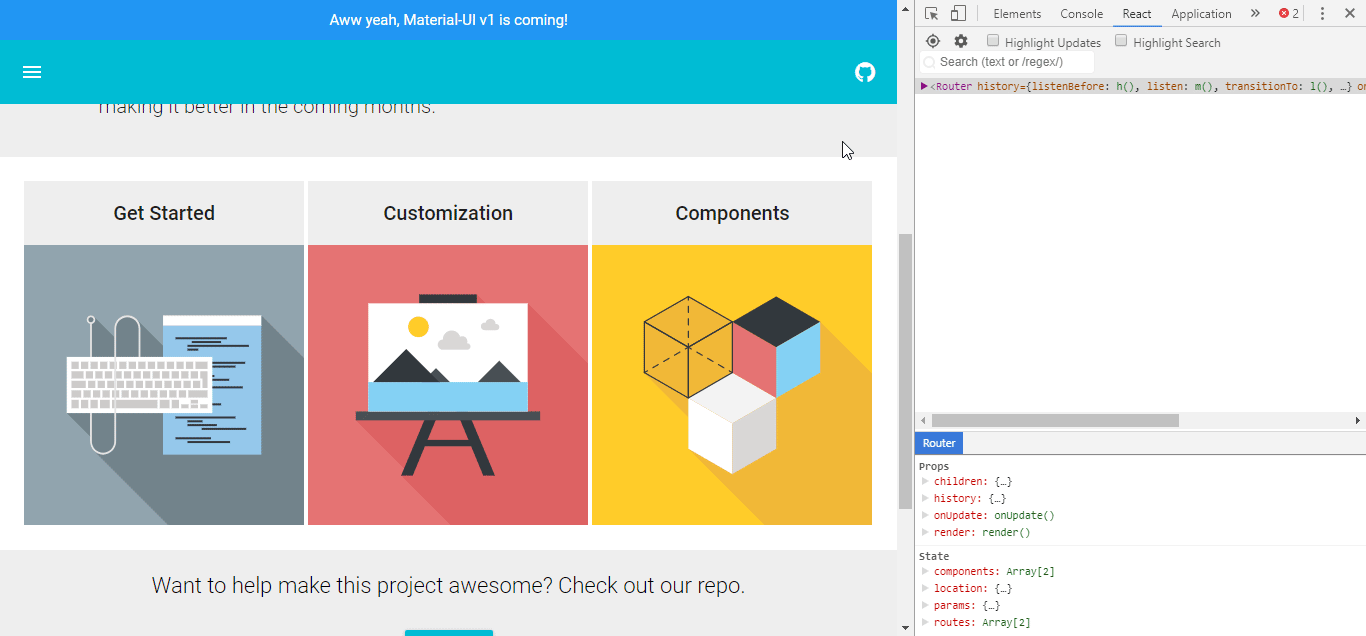This screenshot has width=1366, height=636.
Task: Focus the component search text field
Action: (x=1007, y=62)
